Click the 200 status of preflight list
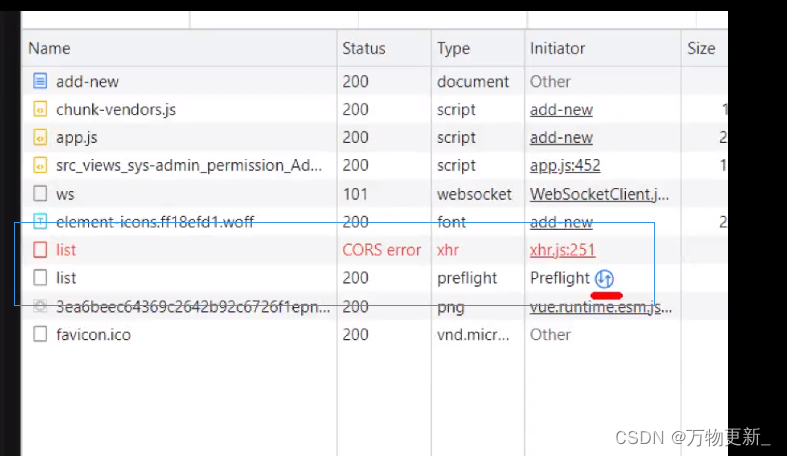This screenshot has width=787, height=456. [x=355, y=278]
